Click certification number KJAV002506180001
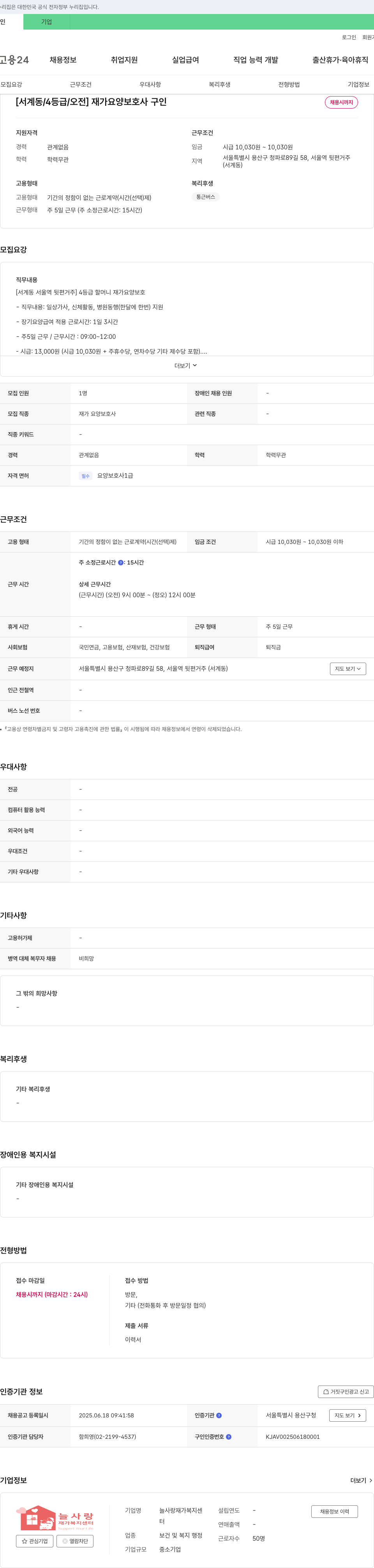 [292, 1436]
